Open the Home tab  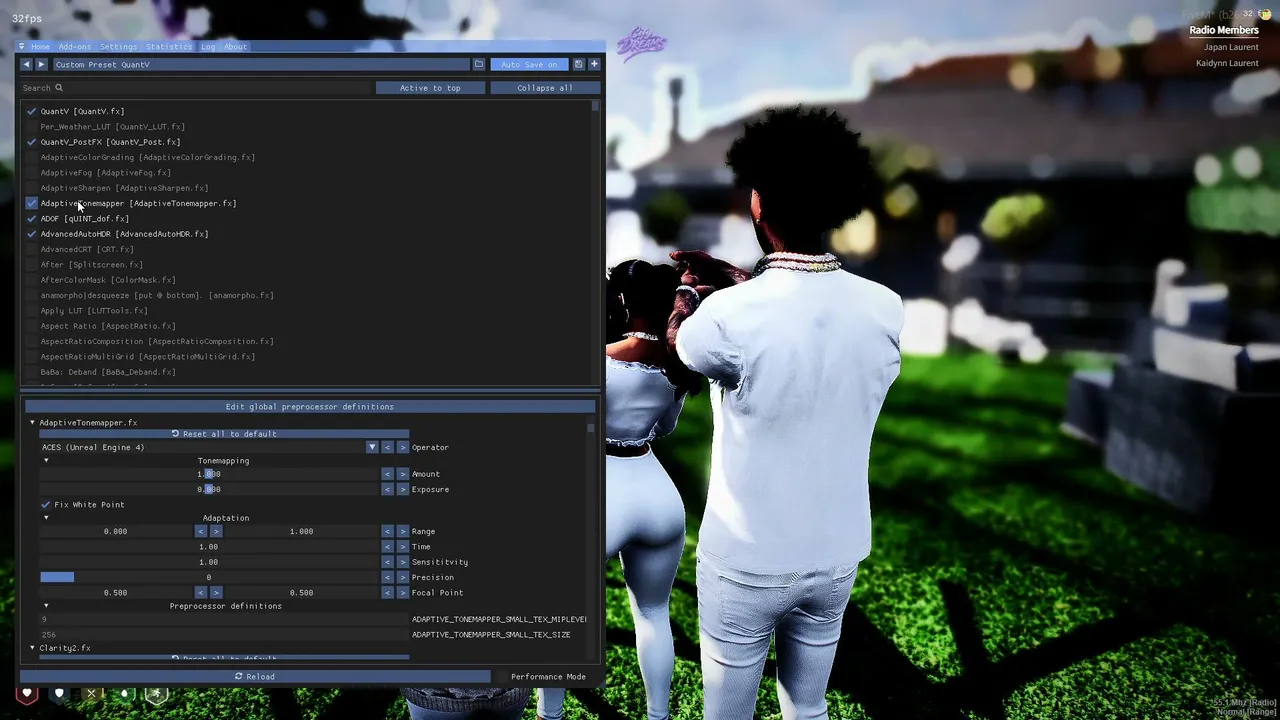coord(40,47)
